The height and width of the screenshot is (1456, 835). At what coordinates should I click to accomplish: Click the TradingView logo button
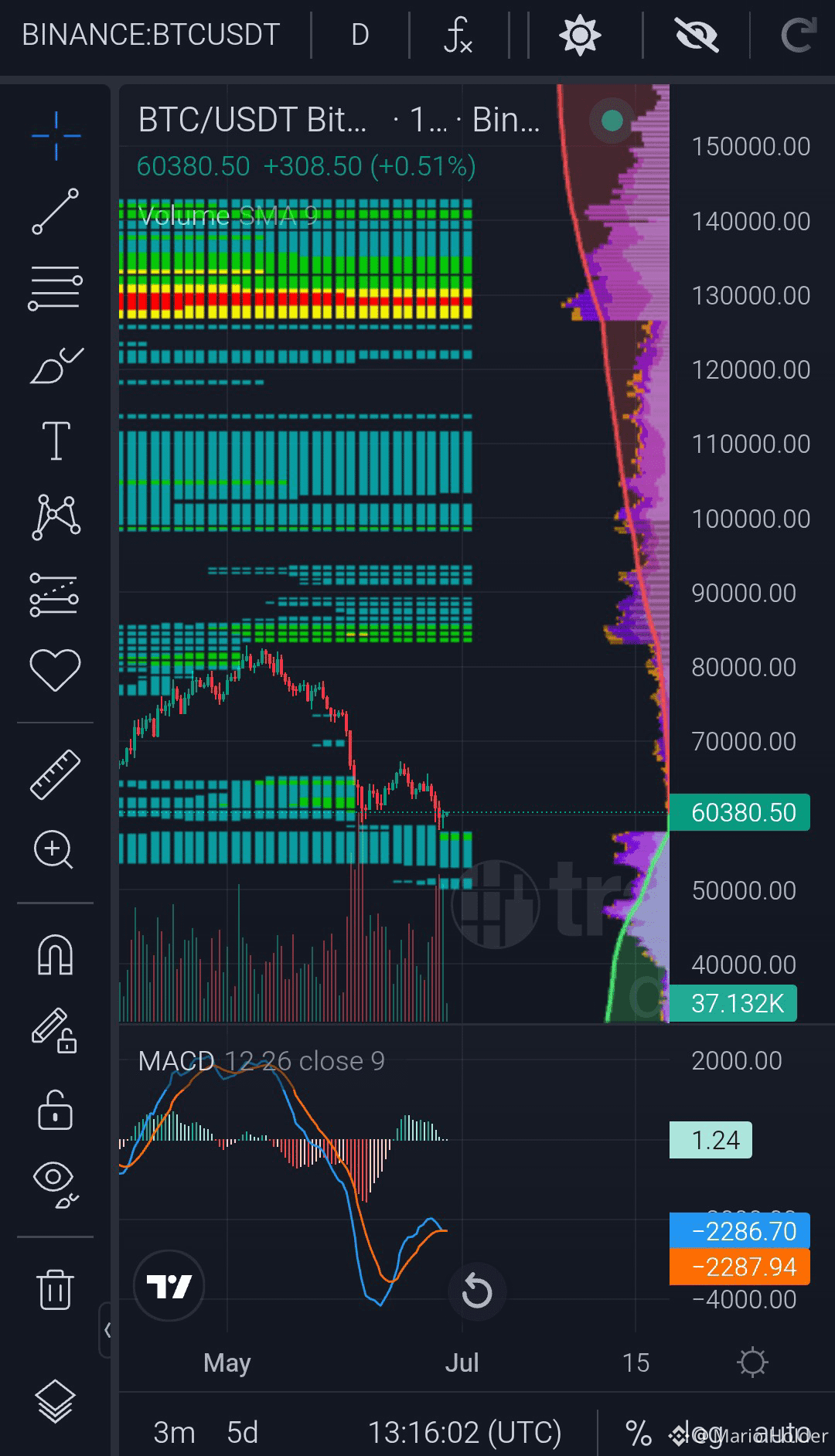coord(169,1286)
